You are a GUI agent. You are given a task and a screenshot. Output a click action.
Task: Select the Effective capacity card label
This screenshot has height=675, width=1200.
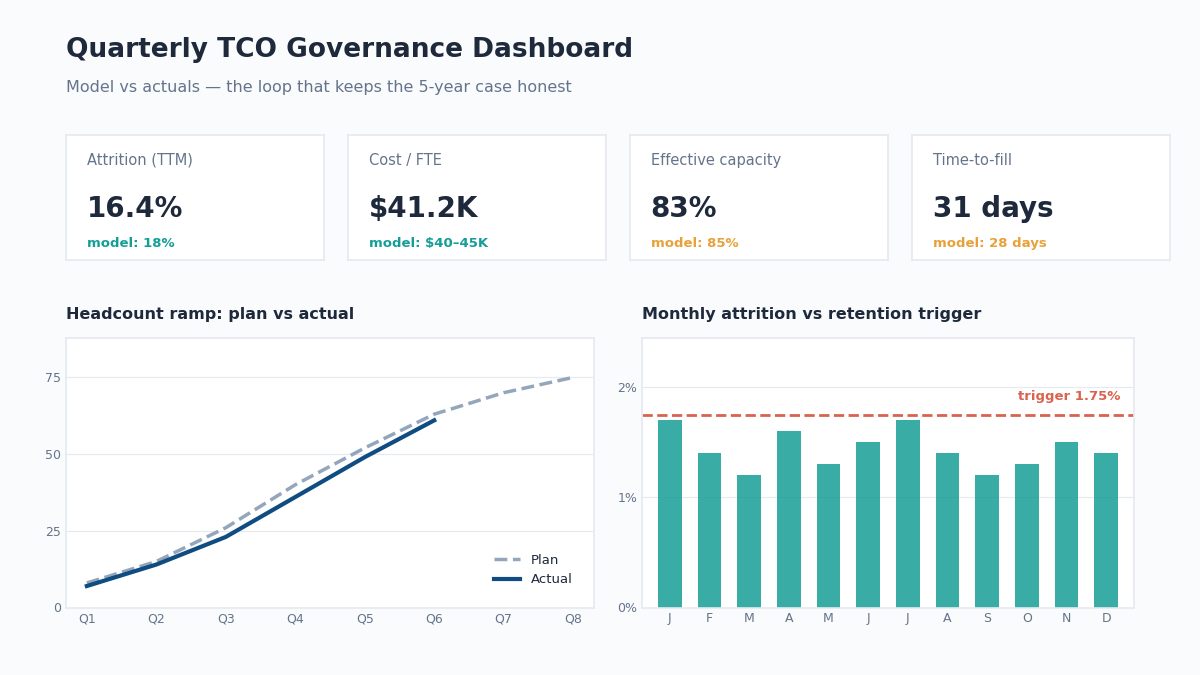tap(716, 160)
